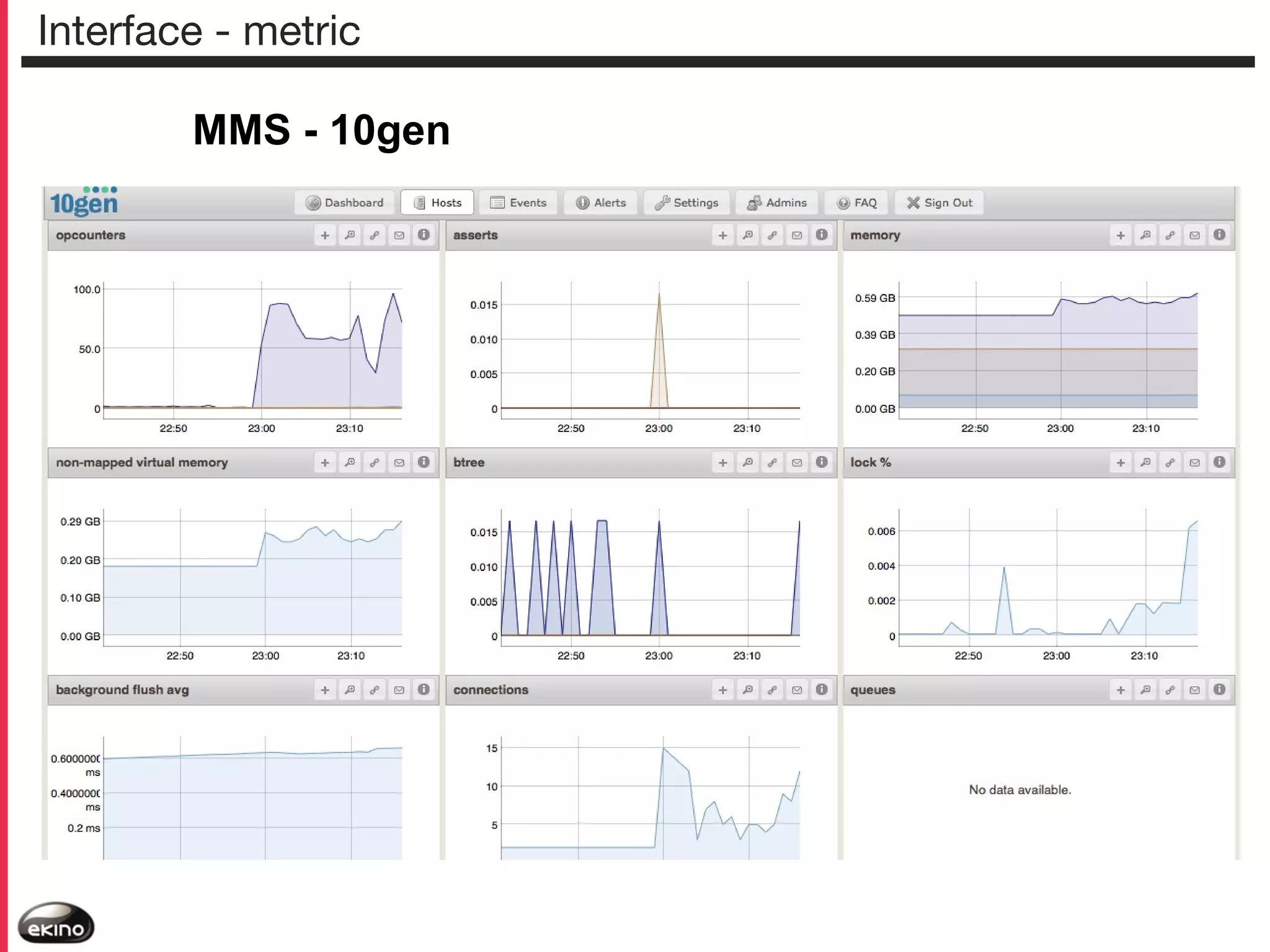Open the Alerts tab
This screenshot has width=1270, height=952.
pyautogui.click(x=601, y=203)
